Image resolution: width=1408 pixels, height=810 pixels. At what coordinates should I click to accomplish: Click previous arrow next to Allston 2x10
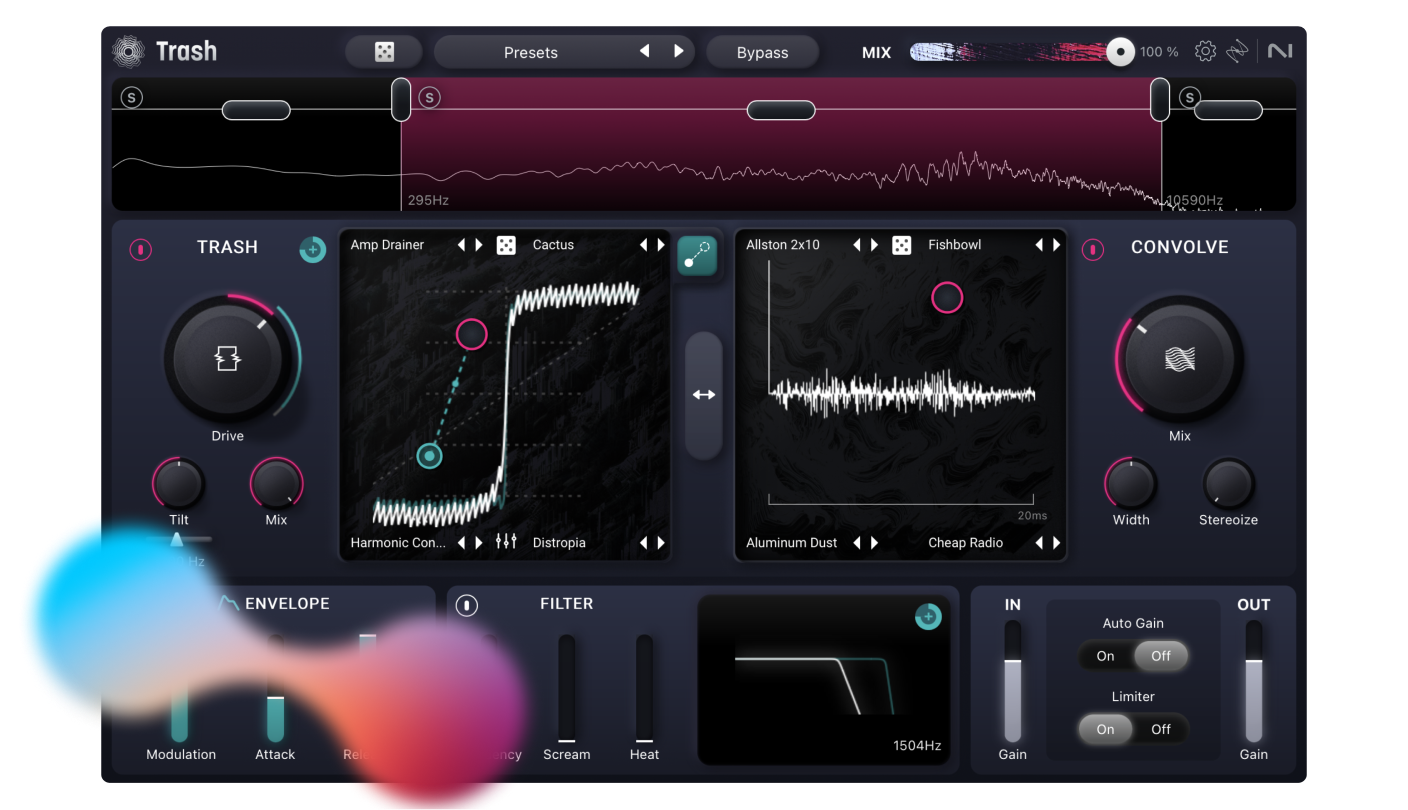click(857, 245)
